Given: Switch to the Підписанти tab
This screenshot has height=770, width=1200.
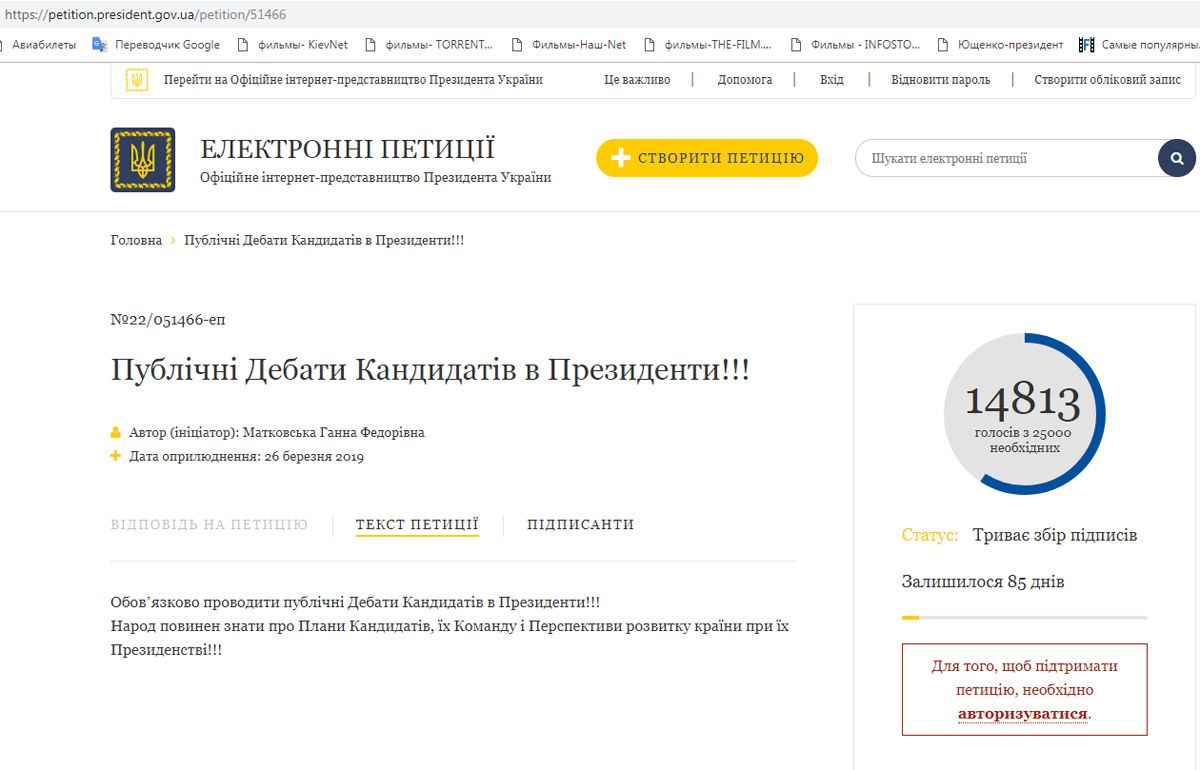Looking at the screenshot, I should point(580,524).
